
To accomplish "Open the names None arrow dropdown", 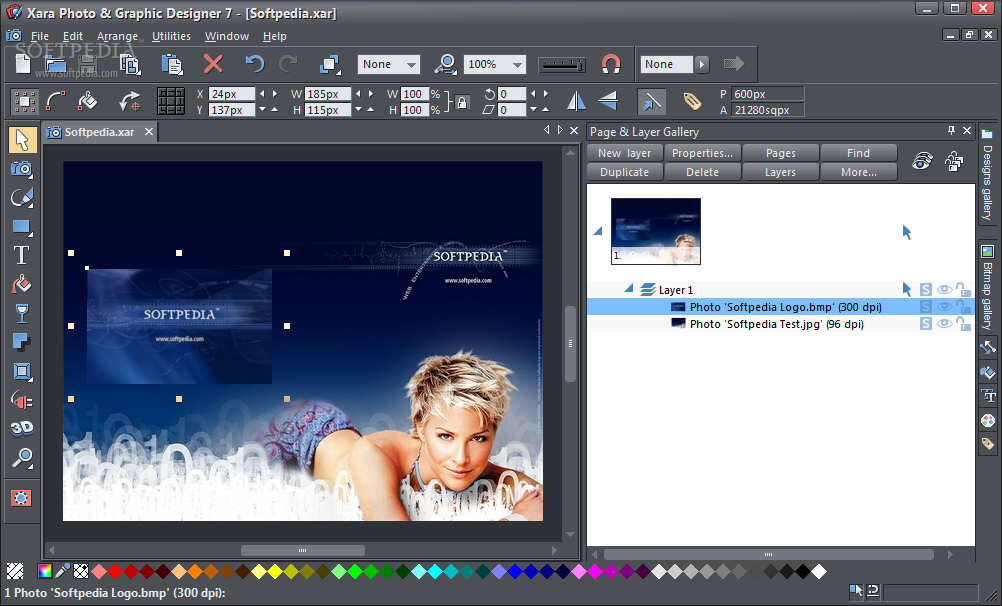I will pos(702,64).
